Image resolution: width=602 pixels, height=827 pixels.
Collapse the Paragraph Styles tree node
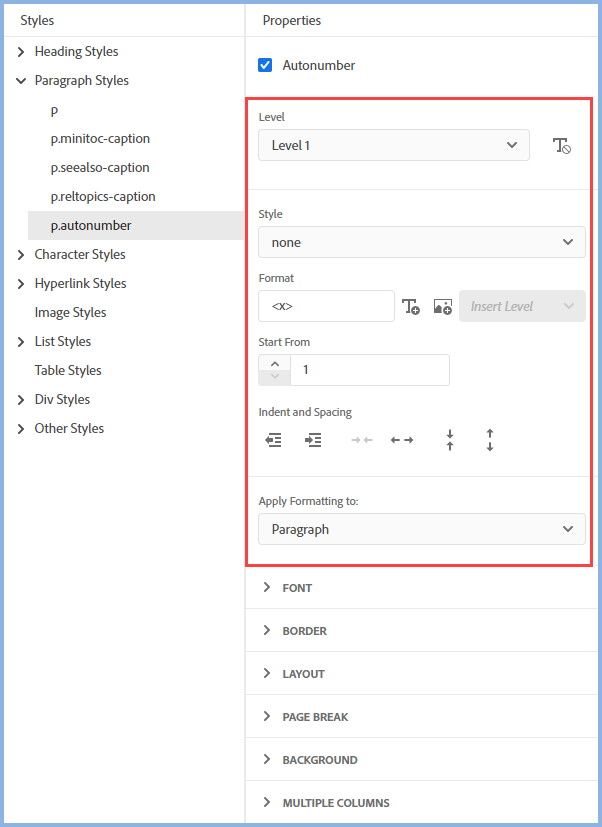21,80
